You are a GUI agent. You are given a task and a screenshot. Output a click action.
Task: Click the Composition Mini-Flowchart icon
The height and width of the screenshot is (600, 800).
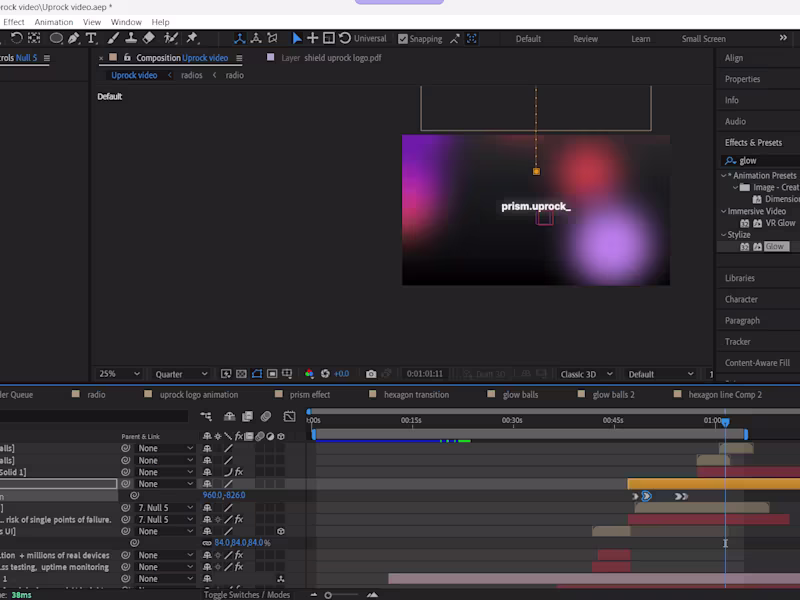click(206, 416)
